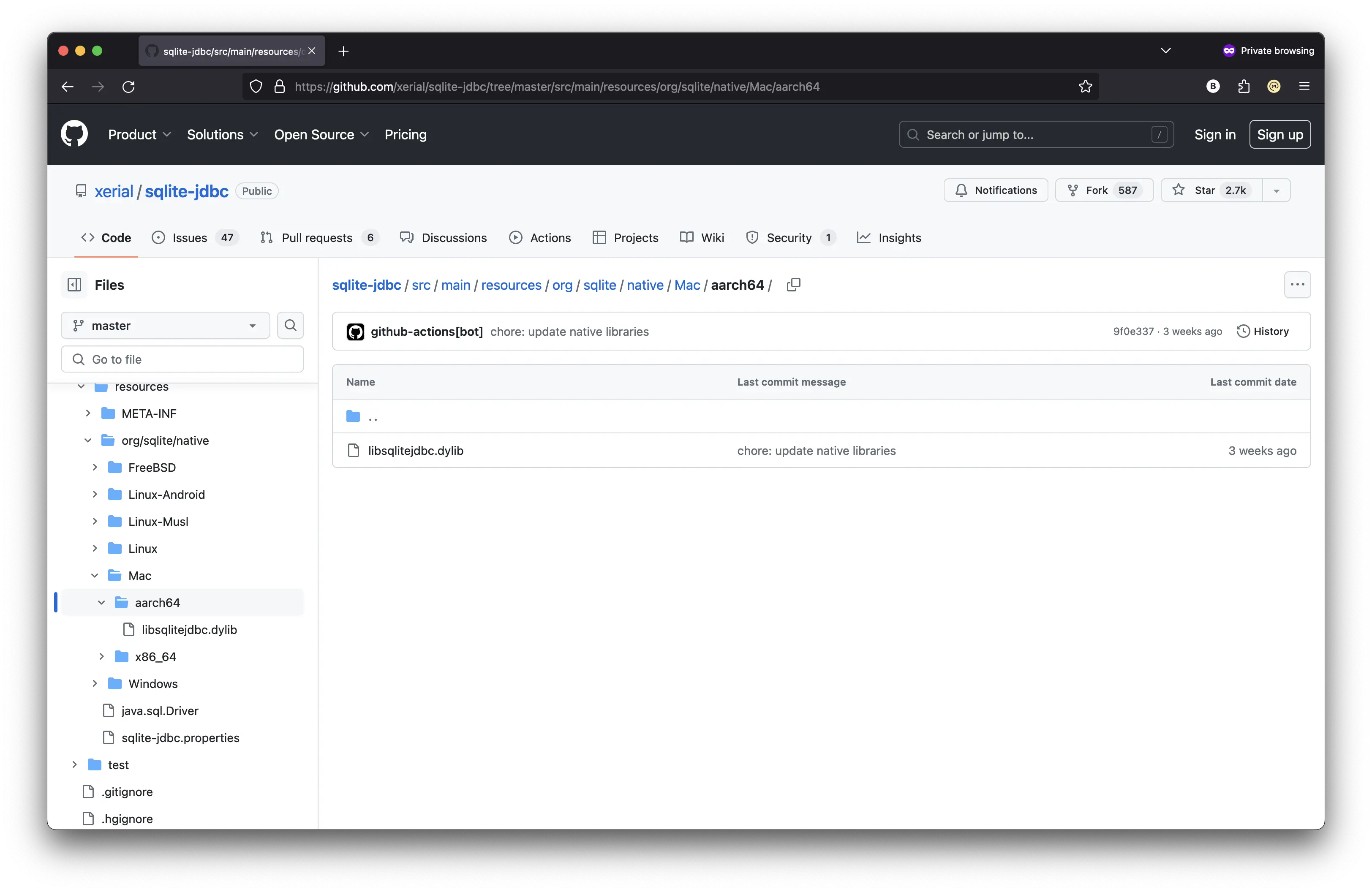Bookmark this page with star icon

coord(1086,87)
